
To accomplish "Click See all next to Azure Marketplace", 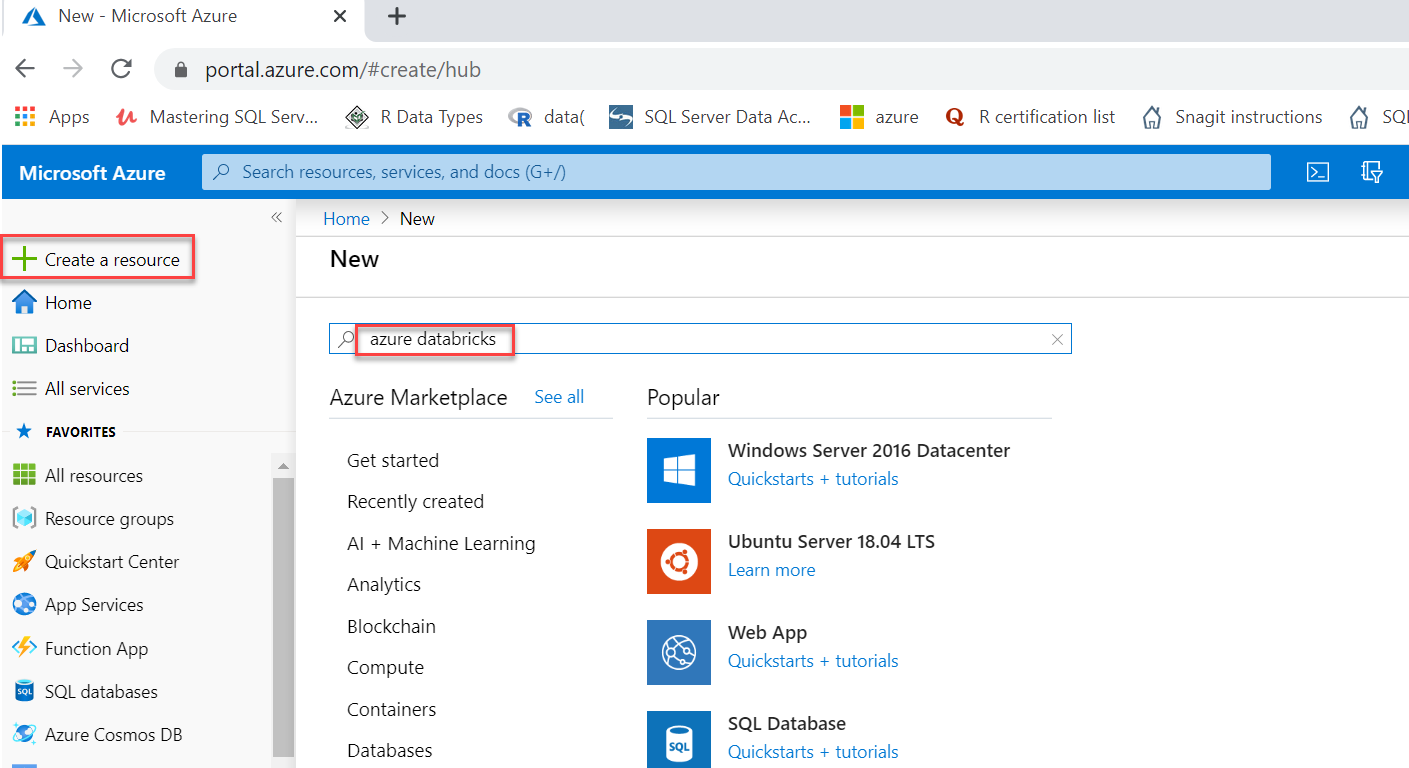I will click(x=559, y=397).
